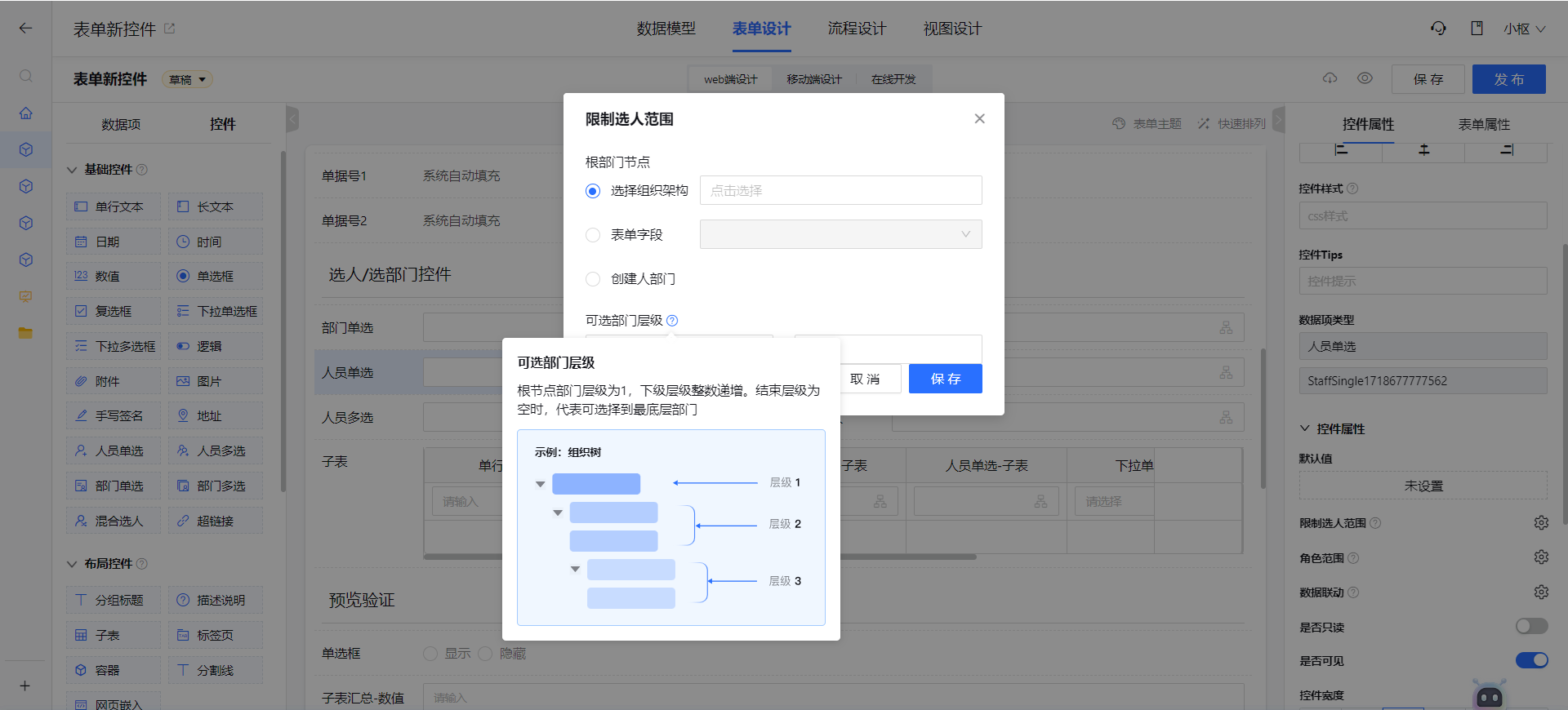The width and height of the screenshot is (1568, 710).
Task: Click the 表单主题 palette icon
Action: [1119, 124]
